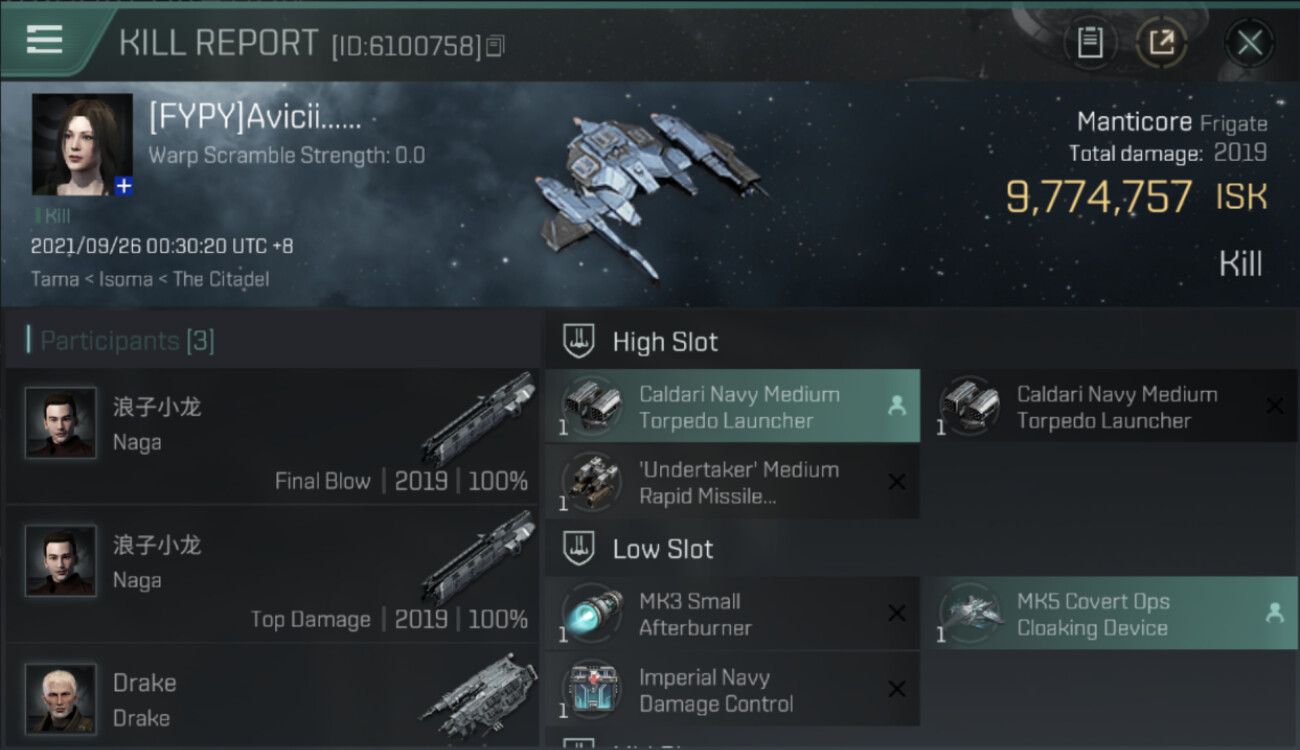Image resolution: width=1300 pixels, height=750 pixels.
Task: Open the final blow Naga participant entry
Action: pos(272,436)
